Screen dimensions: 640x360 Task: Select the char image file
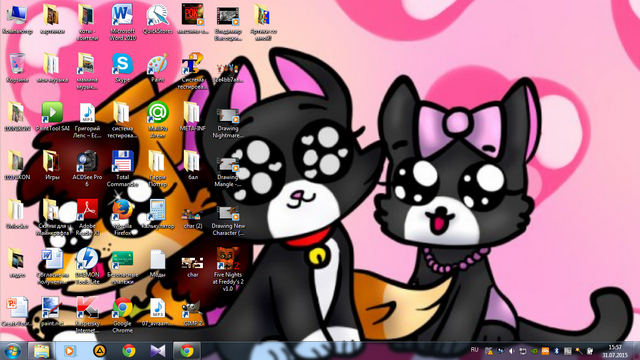pos(192,266)
